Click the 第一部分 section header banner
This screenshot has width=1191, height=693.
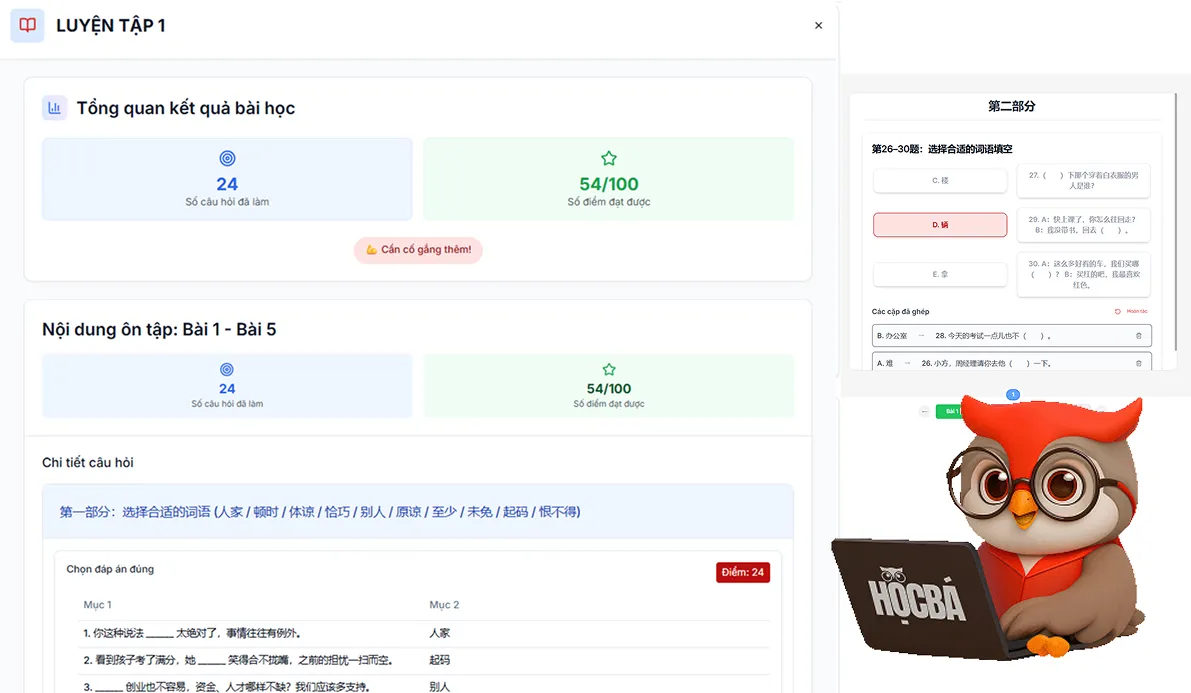click(418, 511)
